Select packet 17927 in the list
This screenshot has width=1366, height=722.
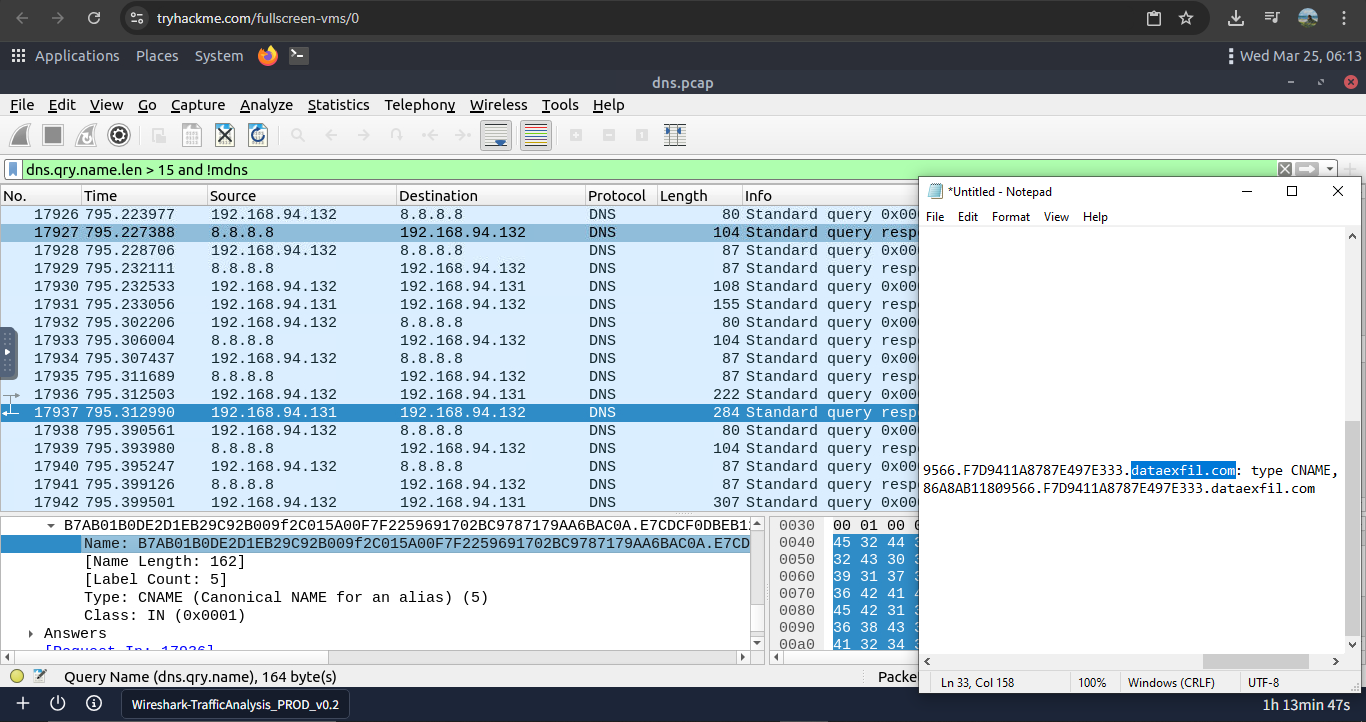(400, 232)
